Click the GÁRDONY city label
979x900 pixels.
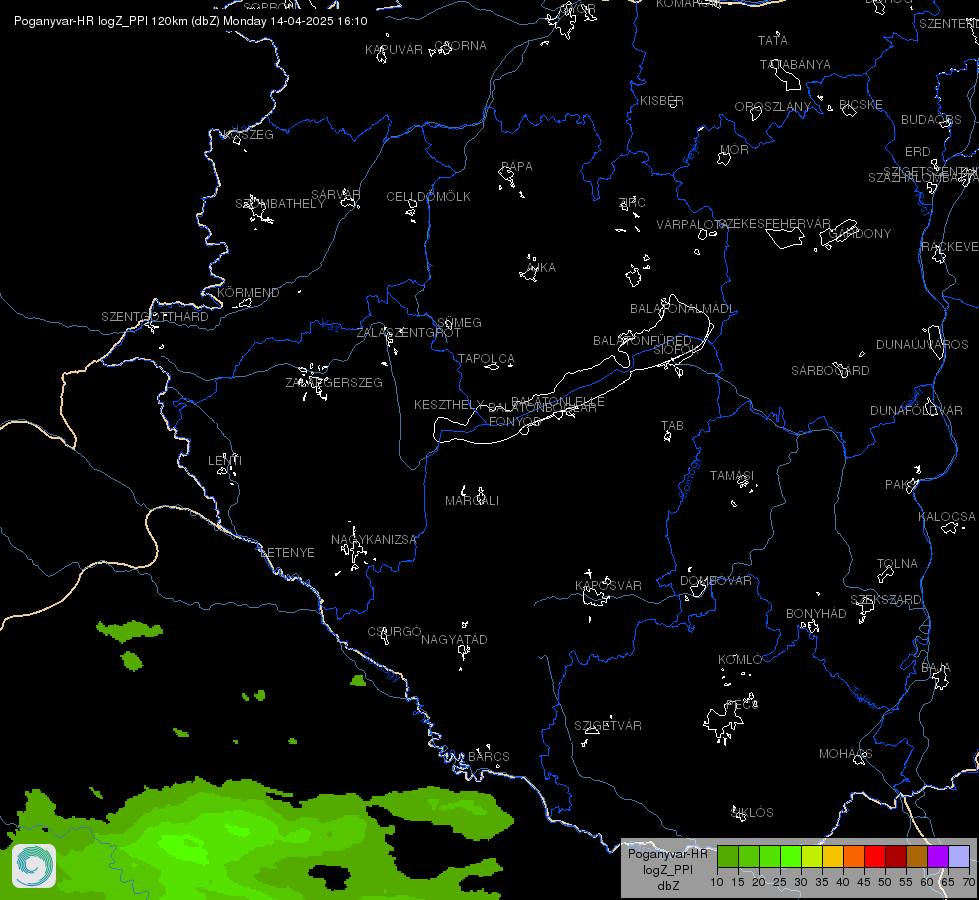(860, 234)
